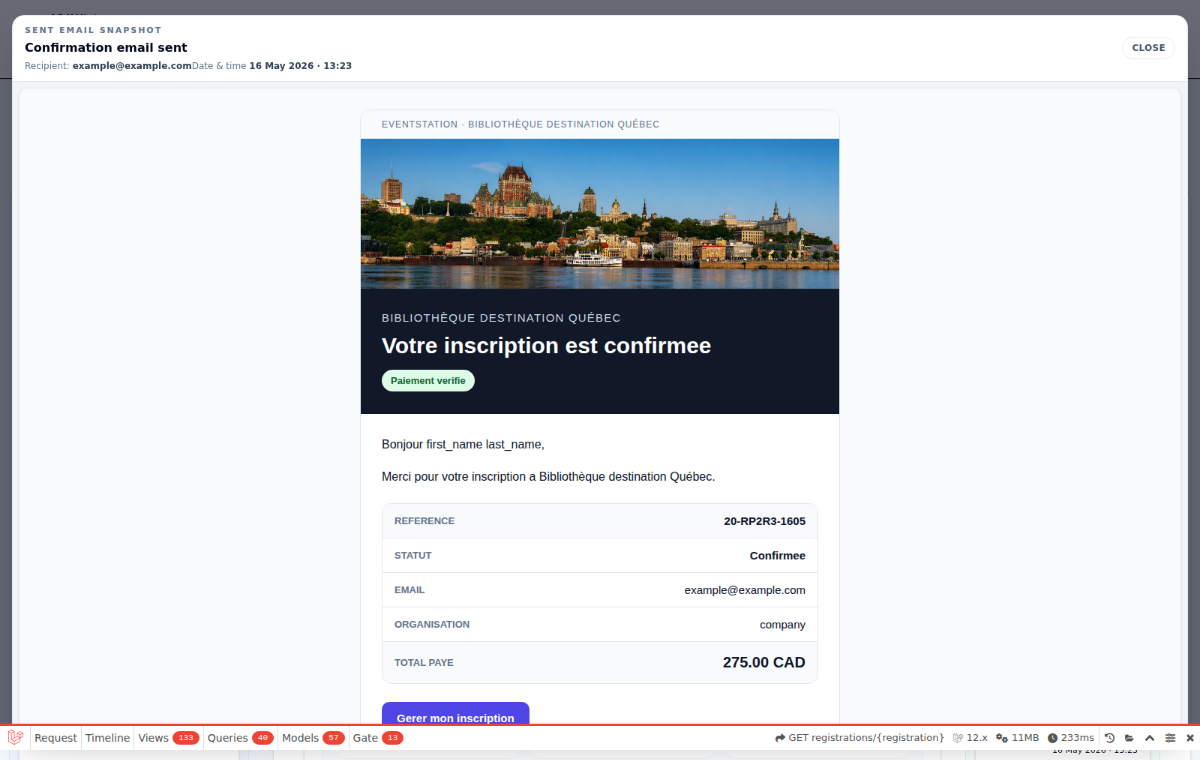Open the Laravel debugbar logo

pos(15,738)
